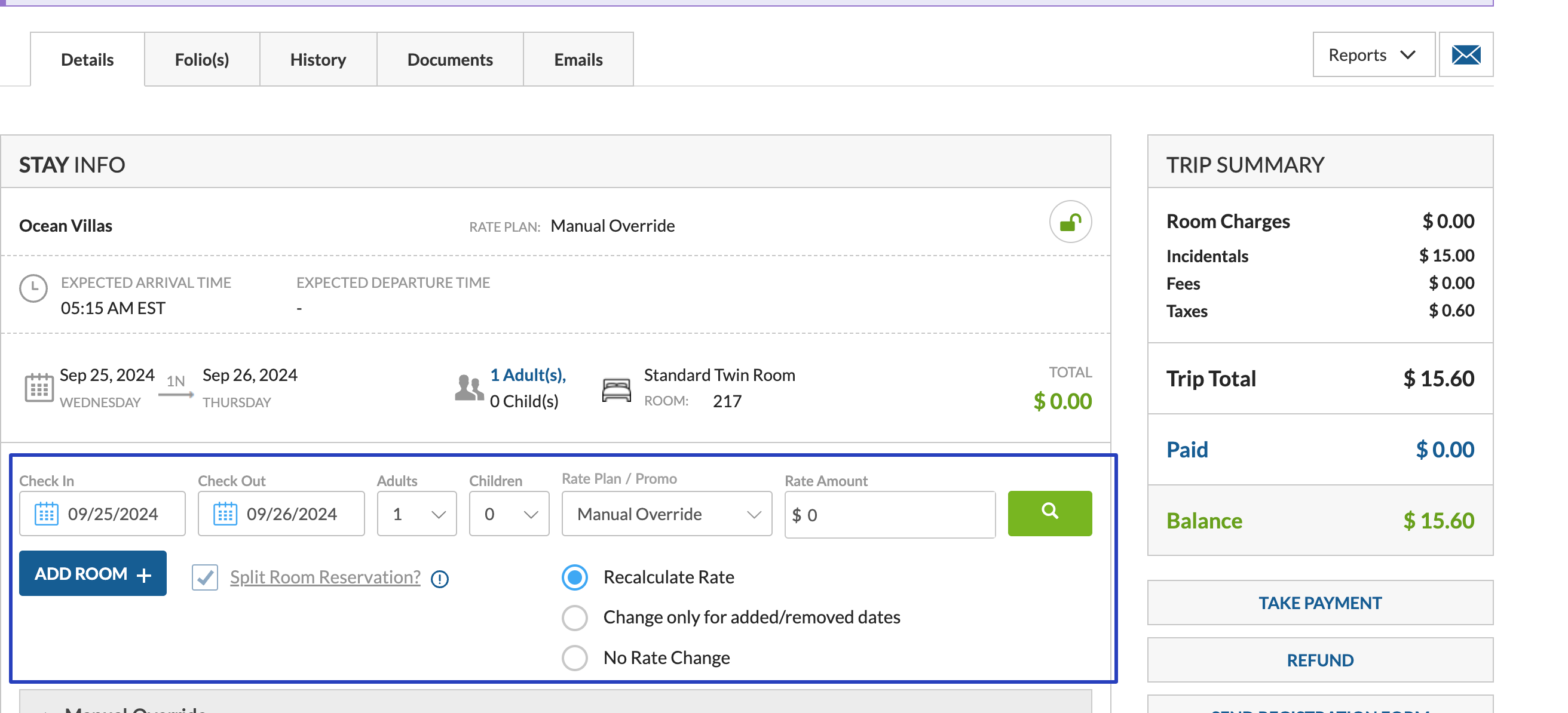This screenshot has height=713, width=1568.
Task: Click the TAKE PAYMENT button
Action: pos(1319,603)
